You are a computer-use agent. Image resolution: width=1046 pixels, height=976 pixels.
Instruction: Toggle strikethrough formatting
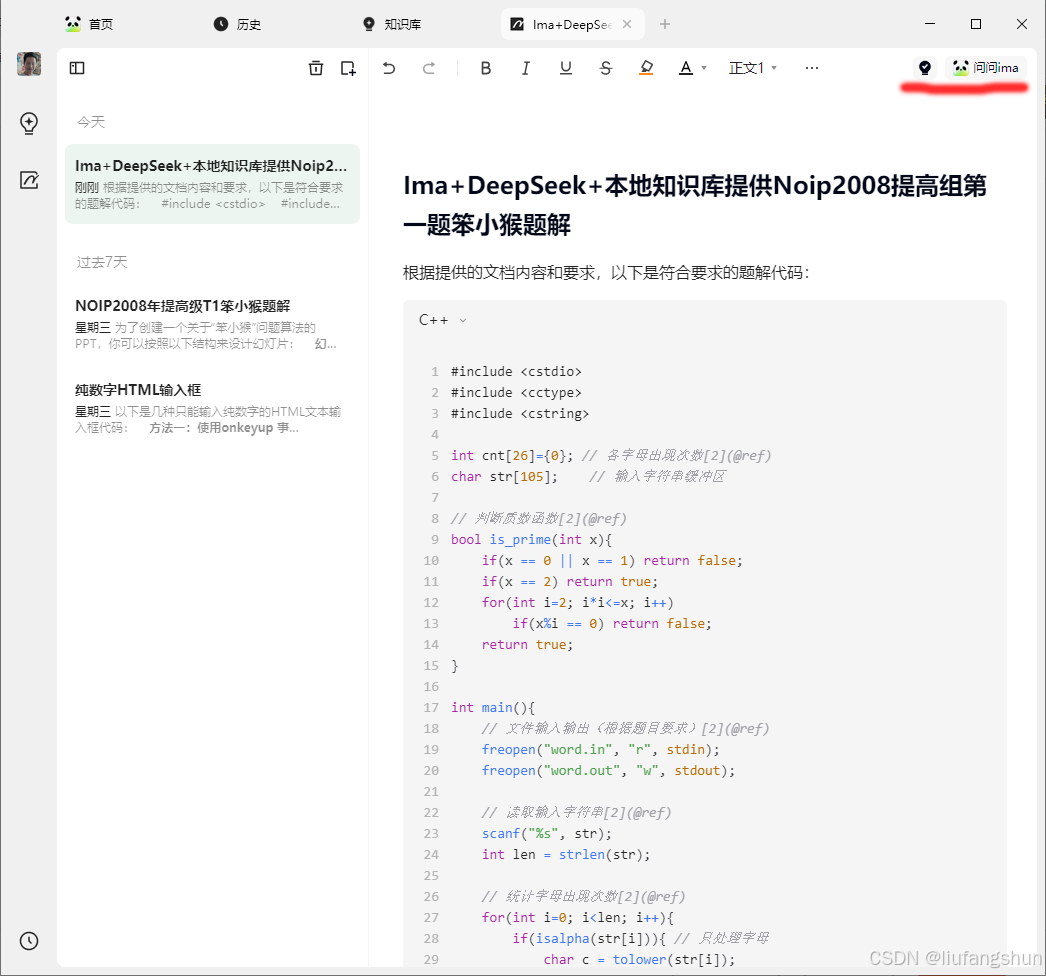(x=606, y=68)
